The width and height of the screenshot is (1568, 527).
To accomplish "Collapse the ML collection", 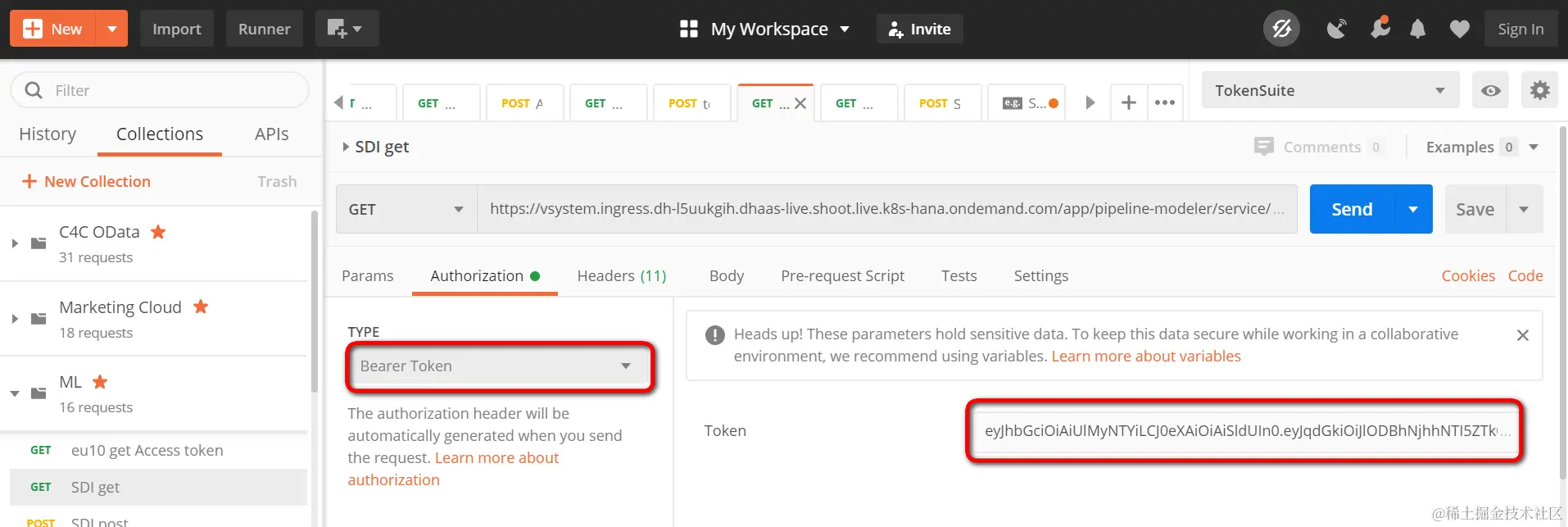I will click(x=15, y=393).
